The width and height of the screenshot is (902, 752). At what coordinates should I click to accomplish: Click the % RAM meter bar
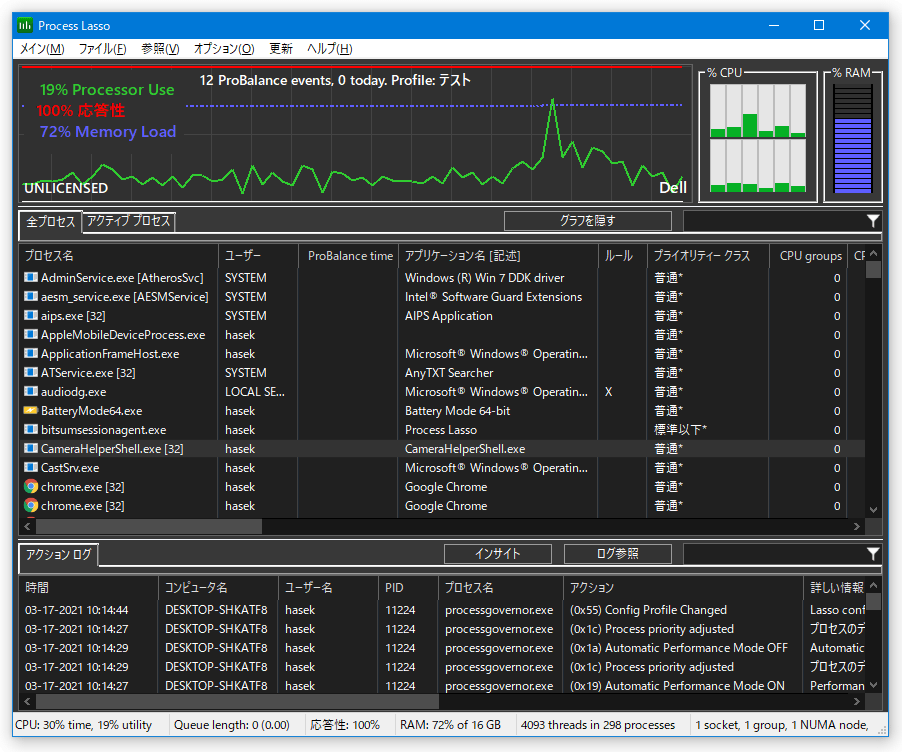point(853,138)
